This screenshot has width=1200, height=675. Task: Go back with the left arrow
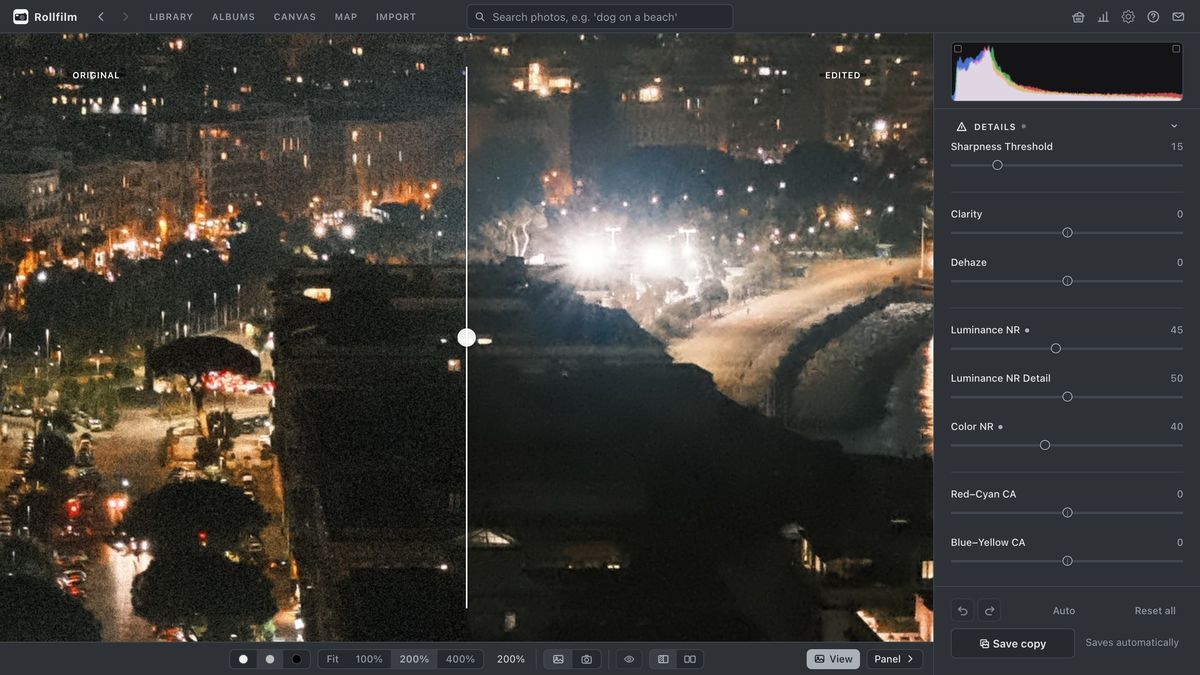pos(101,17)
